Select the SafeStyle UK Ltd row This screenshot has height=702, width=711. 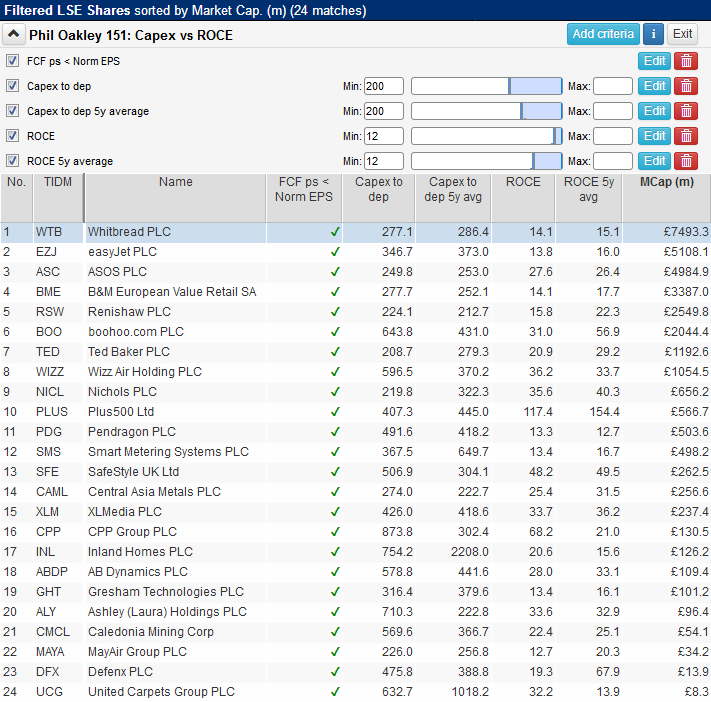point(356,471)
